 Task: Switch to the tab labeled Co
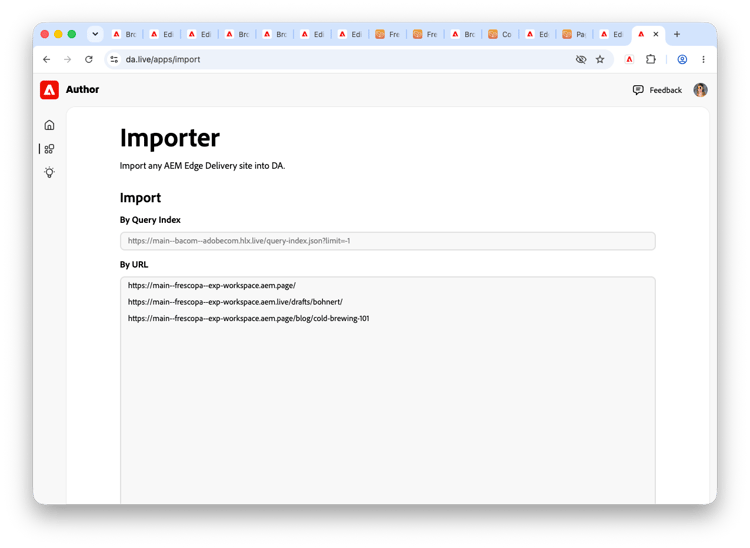(x=500, y=34)
